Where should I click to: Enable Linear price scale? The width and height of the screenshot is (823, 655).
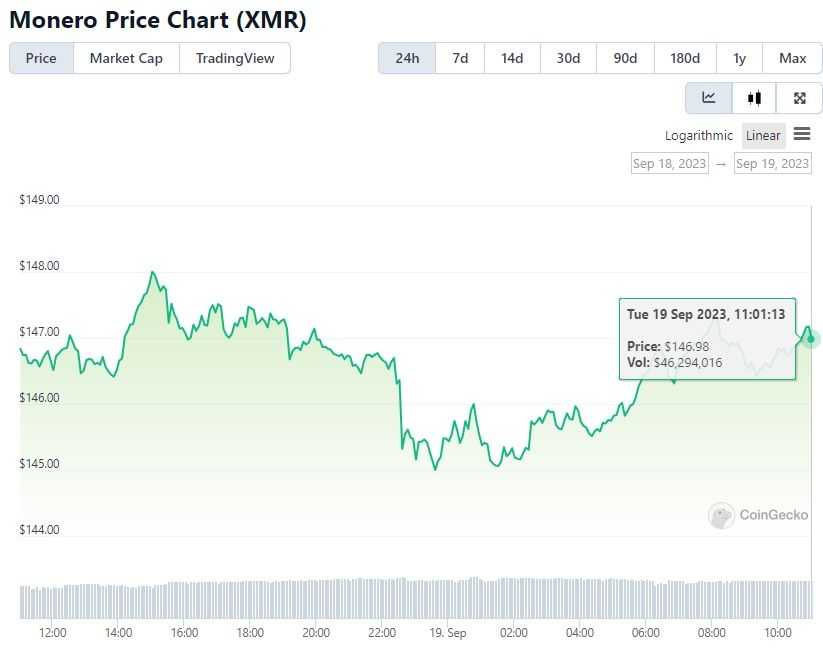762,135
